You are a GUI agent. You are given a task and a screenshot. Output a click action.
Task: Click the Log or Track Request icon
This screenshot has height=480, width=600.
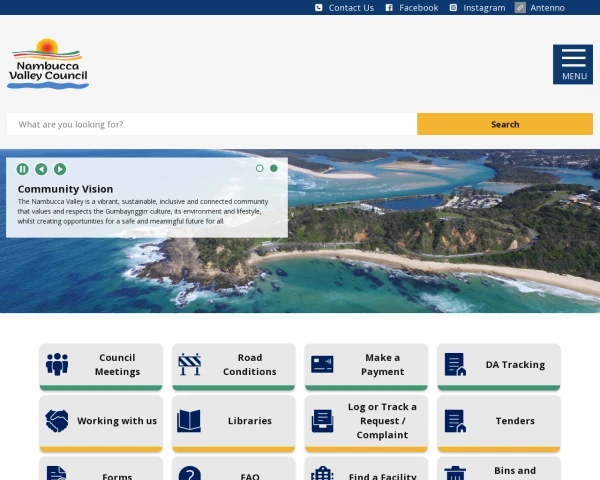pos(322,421)
